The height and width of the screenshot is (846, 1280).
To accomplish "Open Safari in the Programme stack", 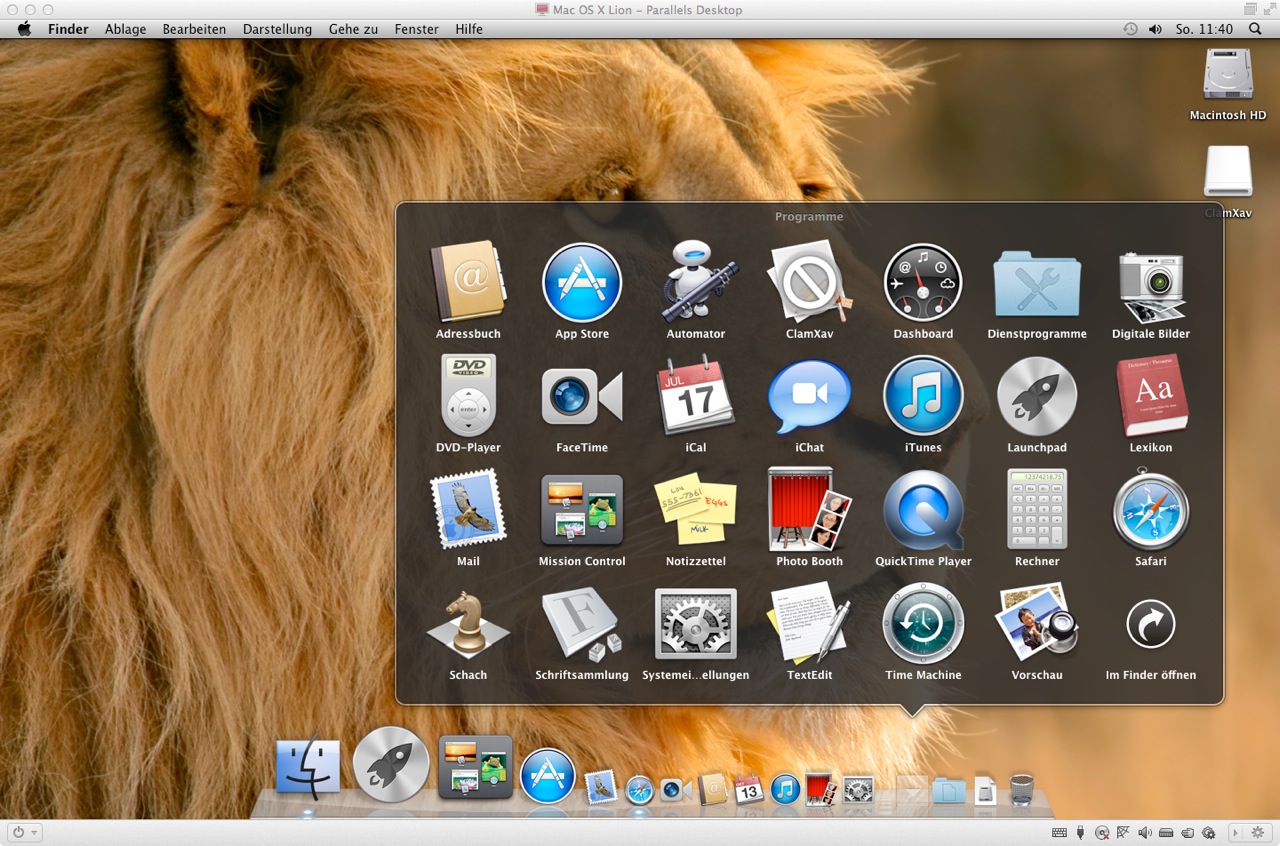I will pos(1151,510).
